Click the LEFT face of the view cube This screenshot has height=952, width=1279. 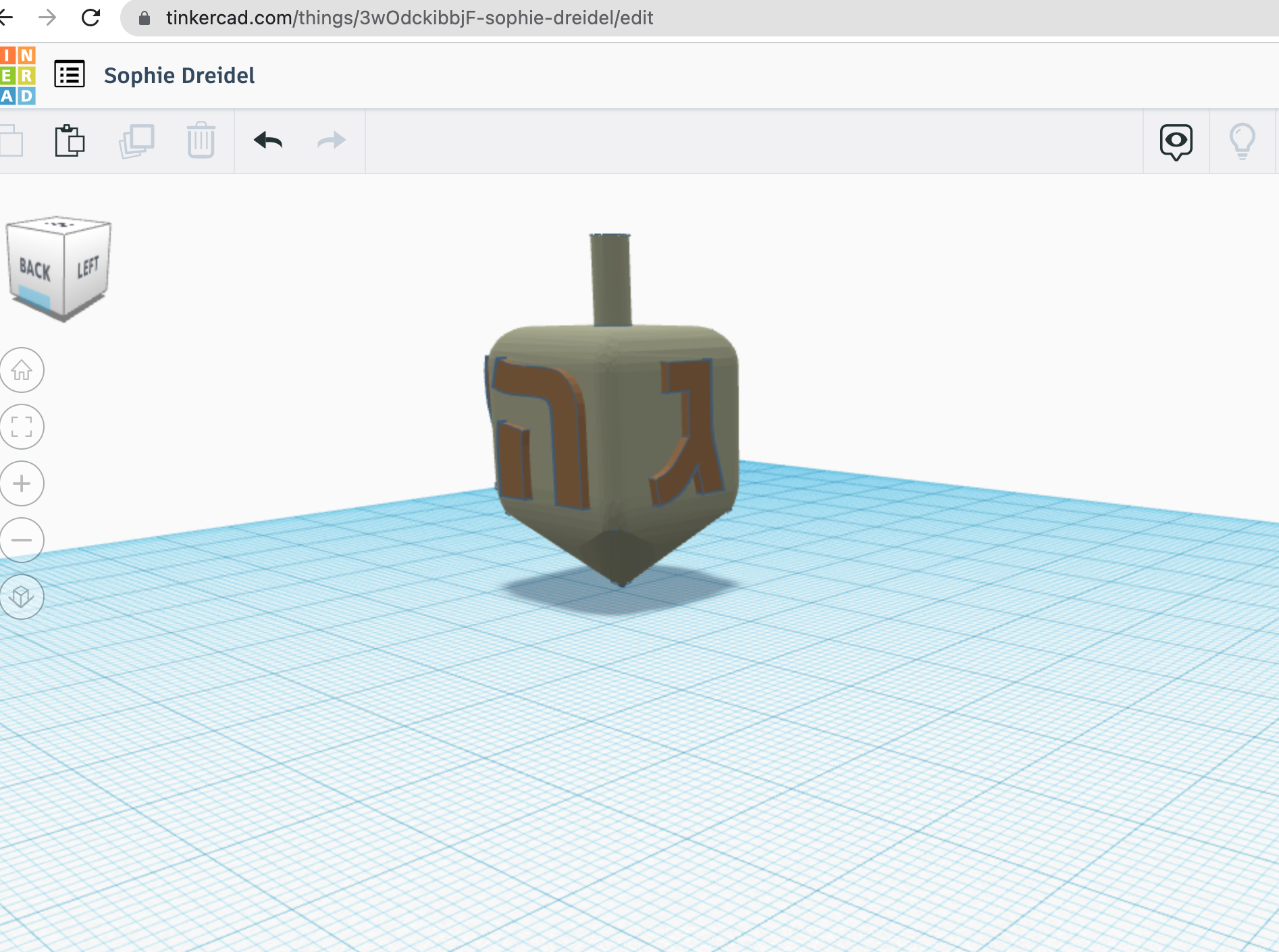click(88, 267)
